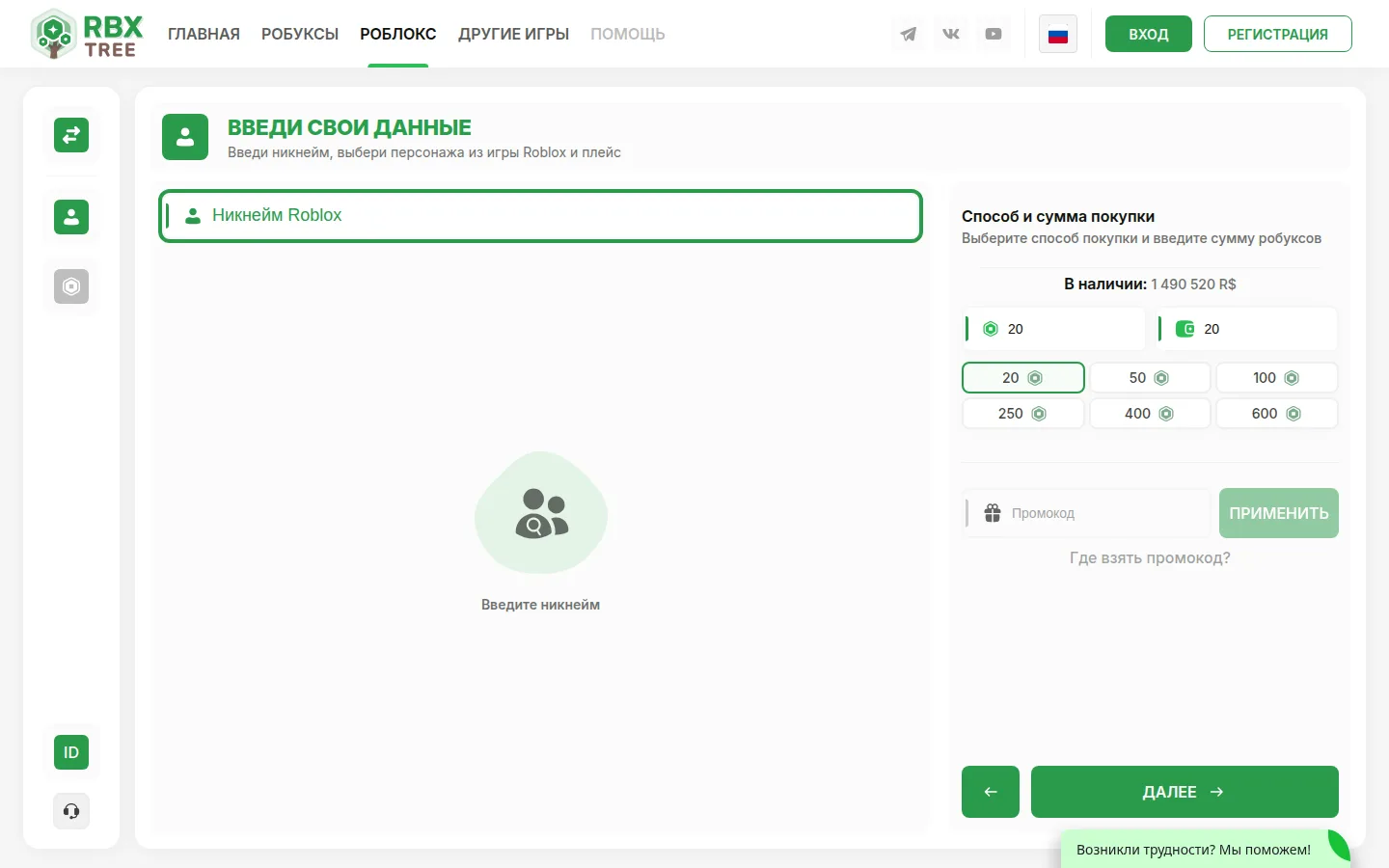Image resolution: width=1389 pixels, height=868 pixels.
Task: Select the 600 Robux preset
Action: pyautogui.click(x=1277, y=414)
